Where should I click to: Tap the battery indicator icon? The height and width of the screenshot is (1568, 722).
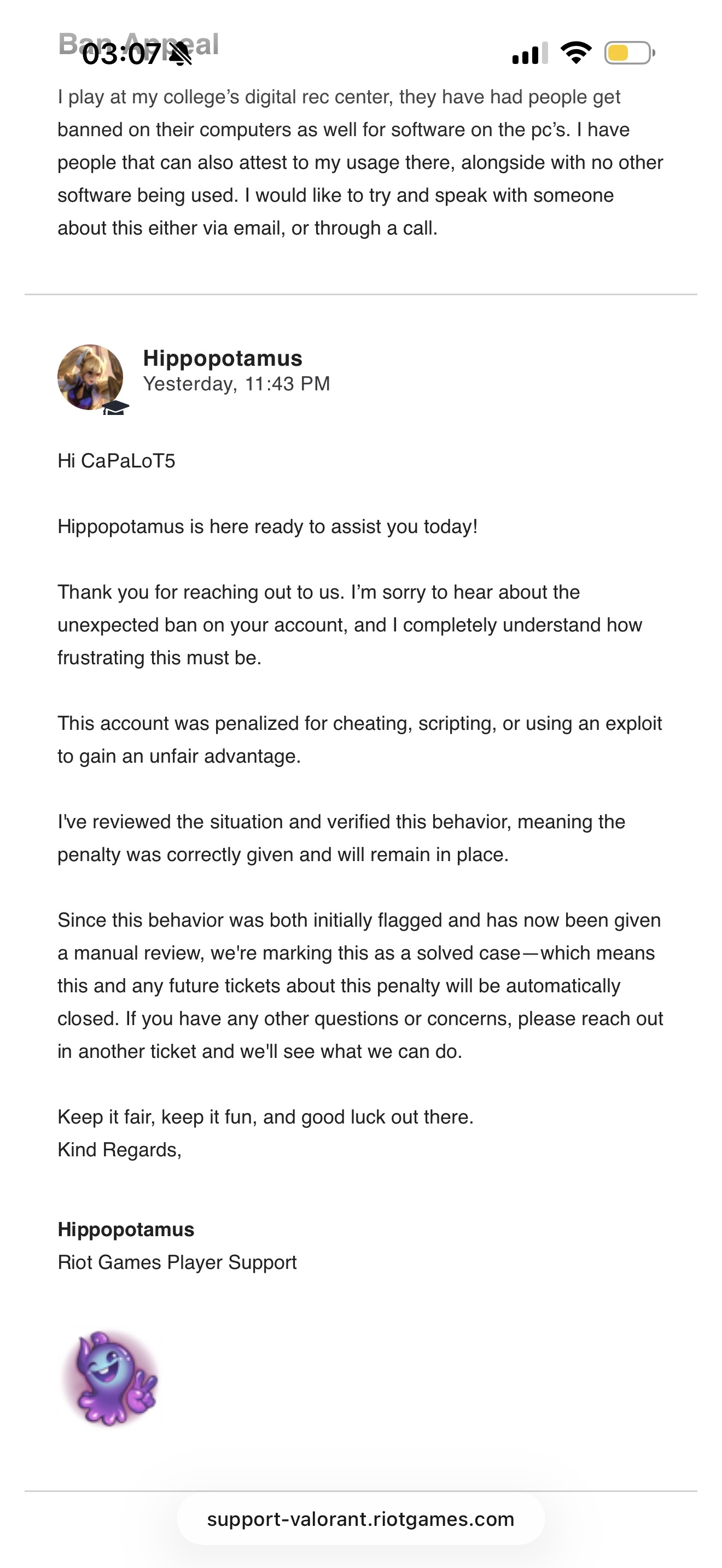(x=629, y=53)
